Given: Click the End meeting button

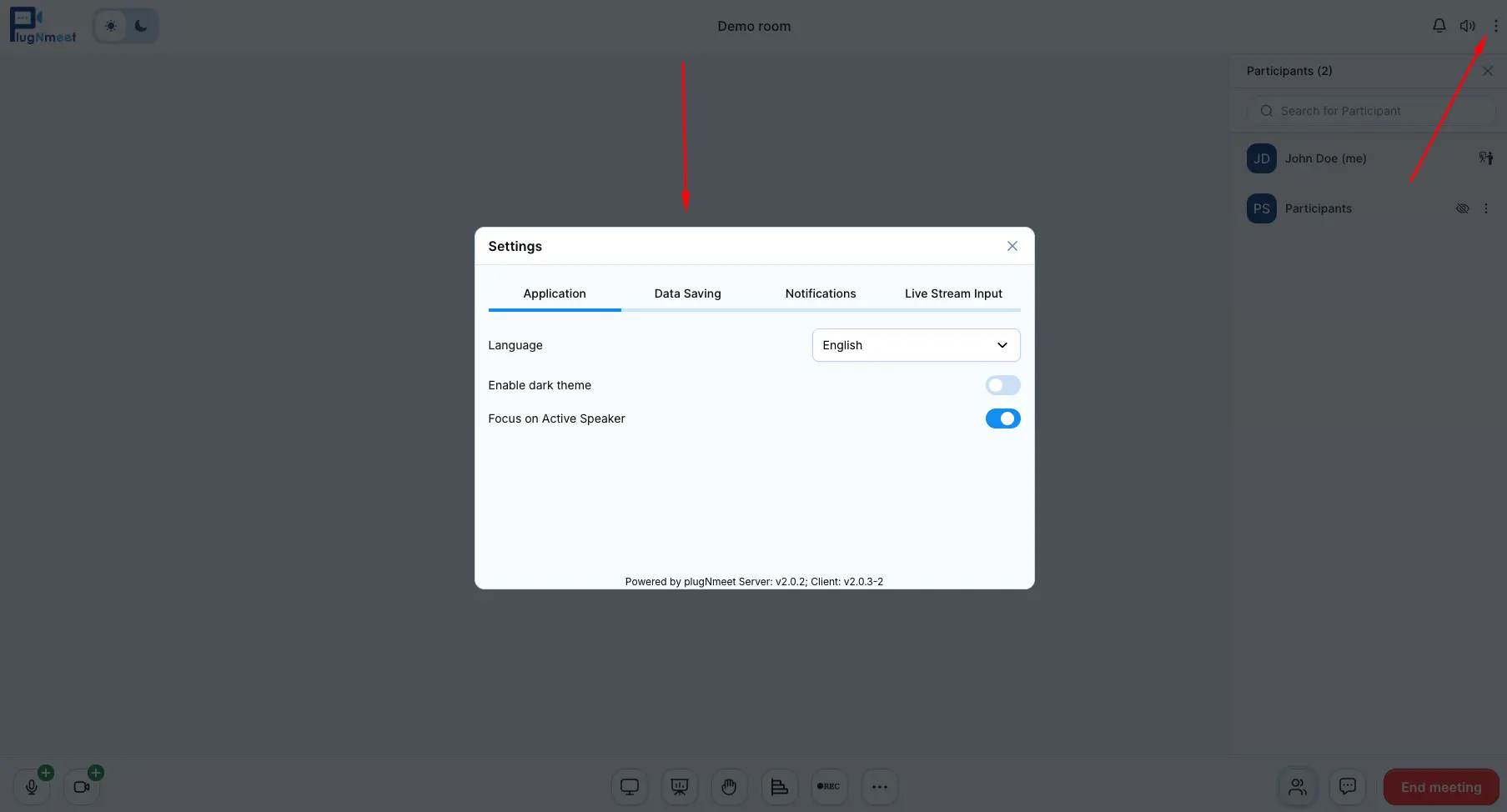Looking at the screenshot, I should (x=1440, y=786).
